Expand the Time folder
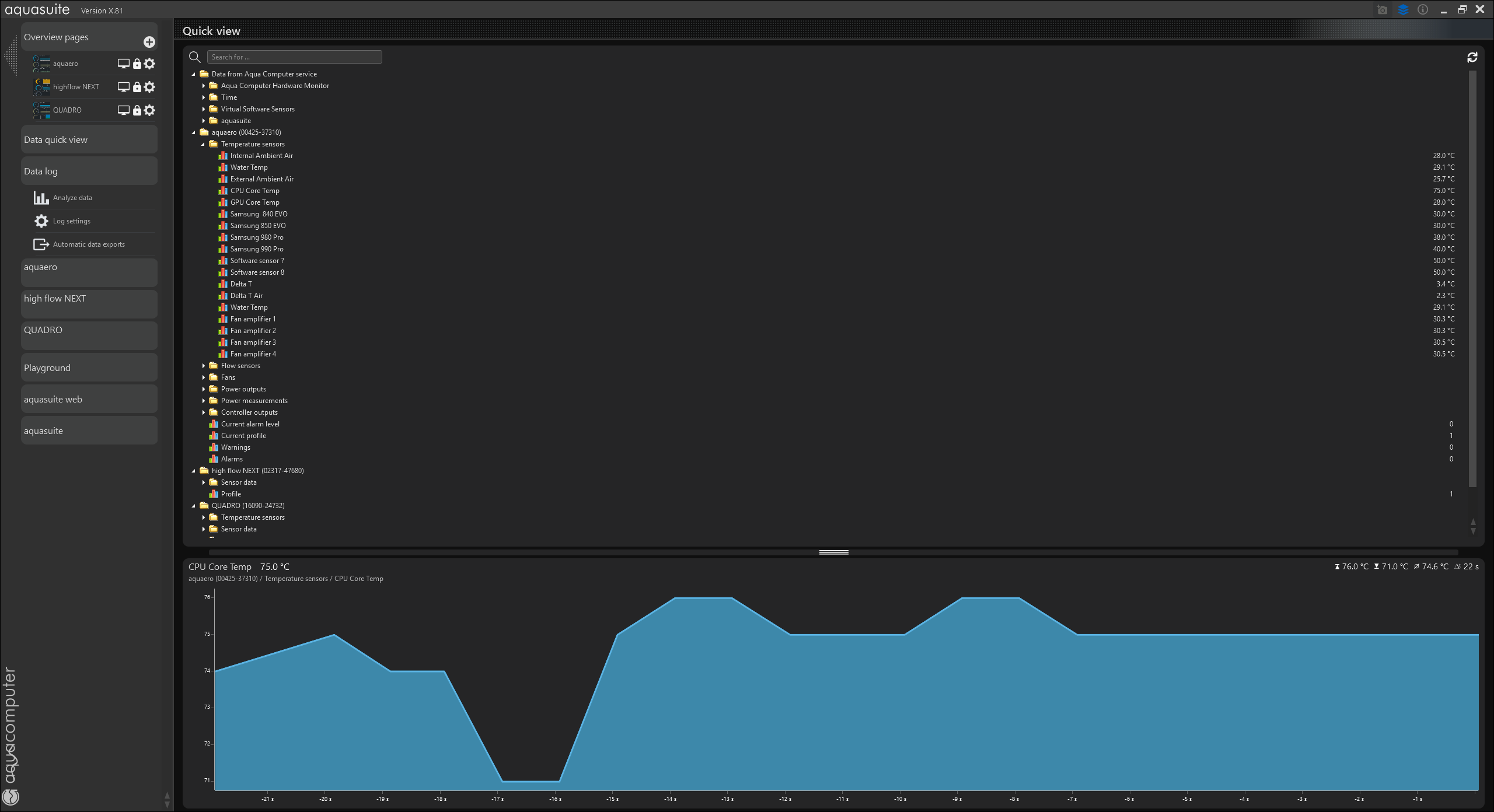 click(204, 97)
